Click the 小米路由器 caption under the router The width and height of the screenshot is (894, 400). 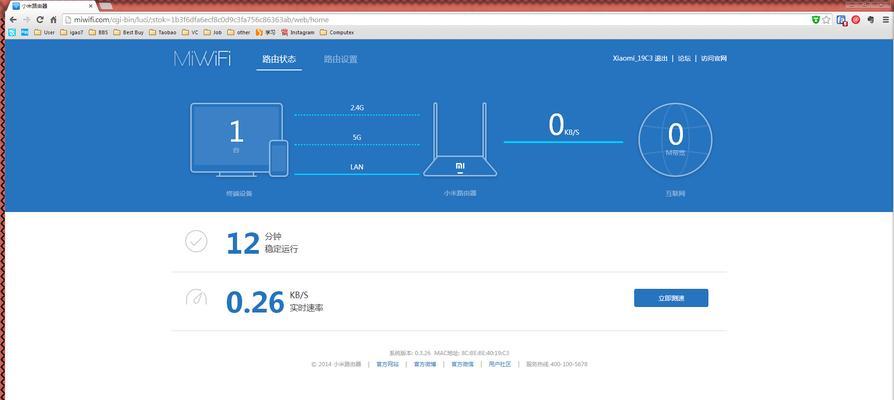point(460,194)
